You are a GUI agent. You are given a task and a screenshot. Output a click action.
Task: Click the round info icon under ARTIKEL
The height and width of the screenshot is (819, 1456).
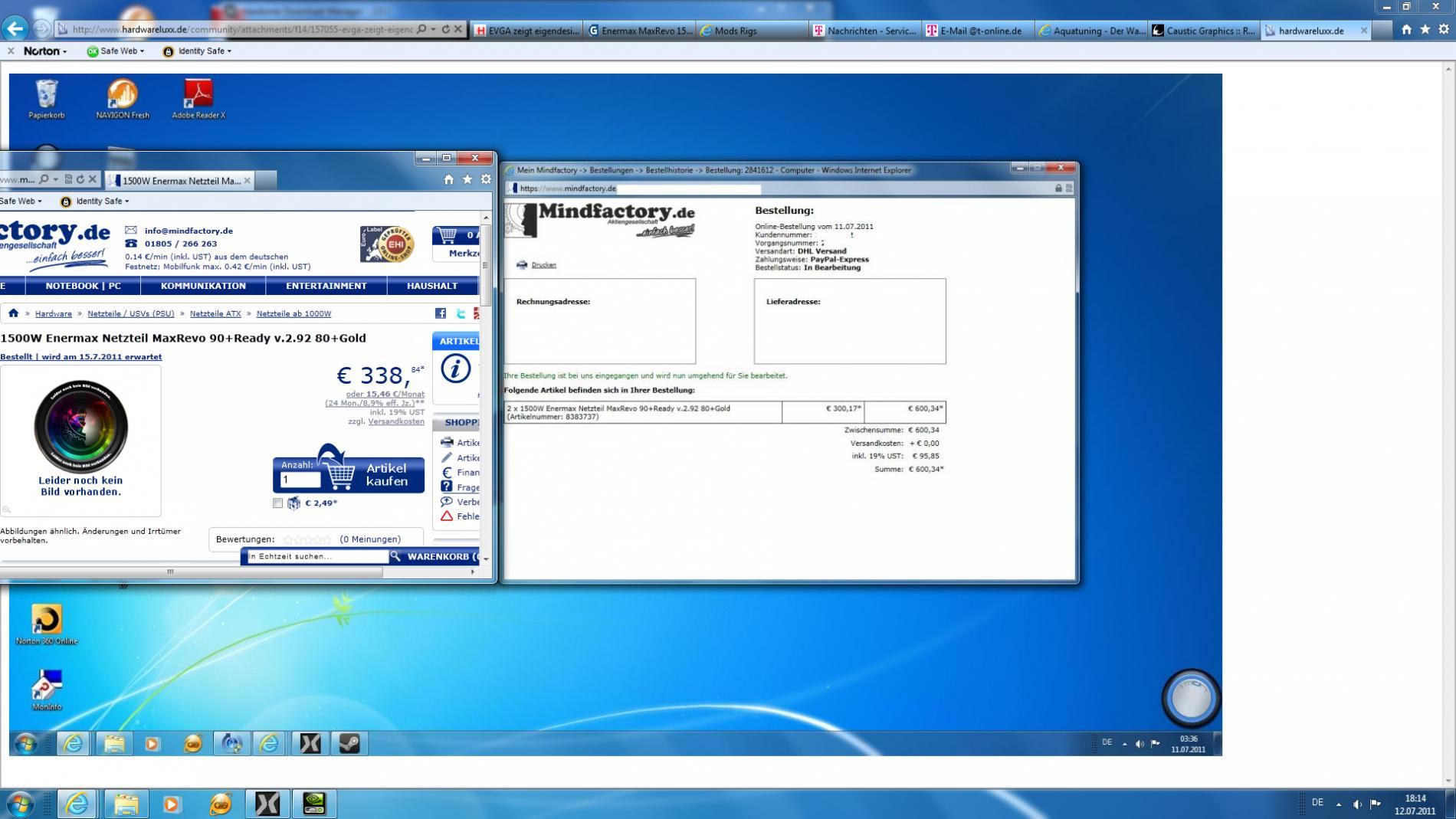(455, 369)
